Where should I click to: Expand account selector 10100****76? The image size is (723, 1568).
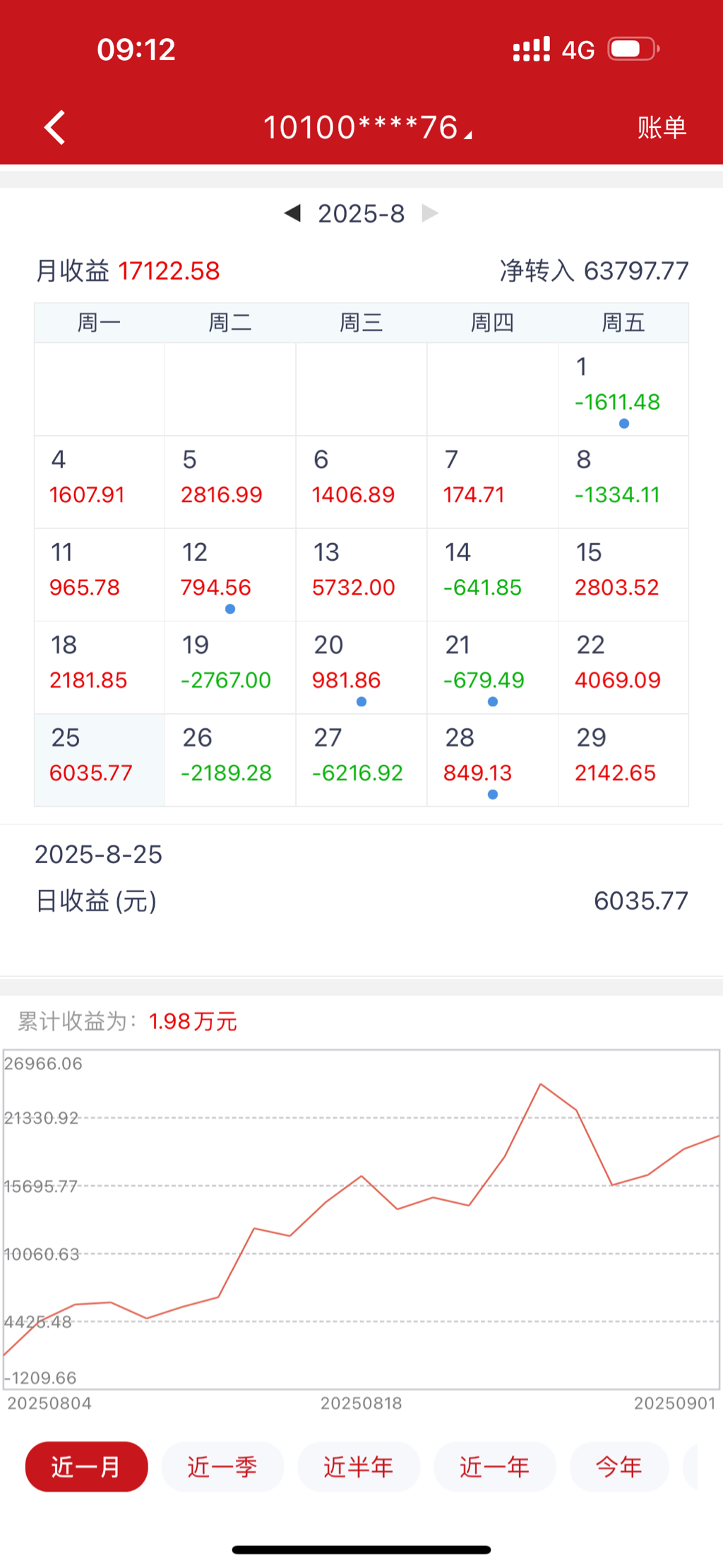point(367,128)
